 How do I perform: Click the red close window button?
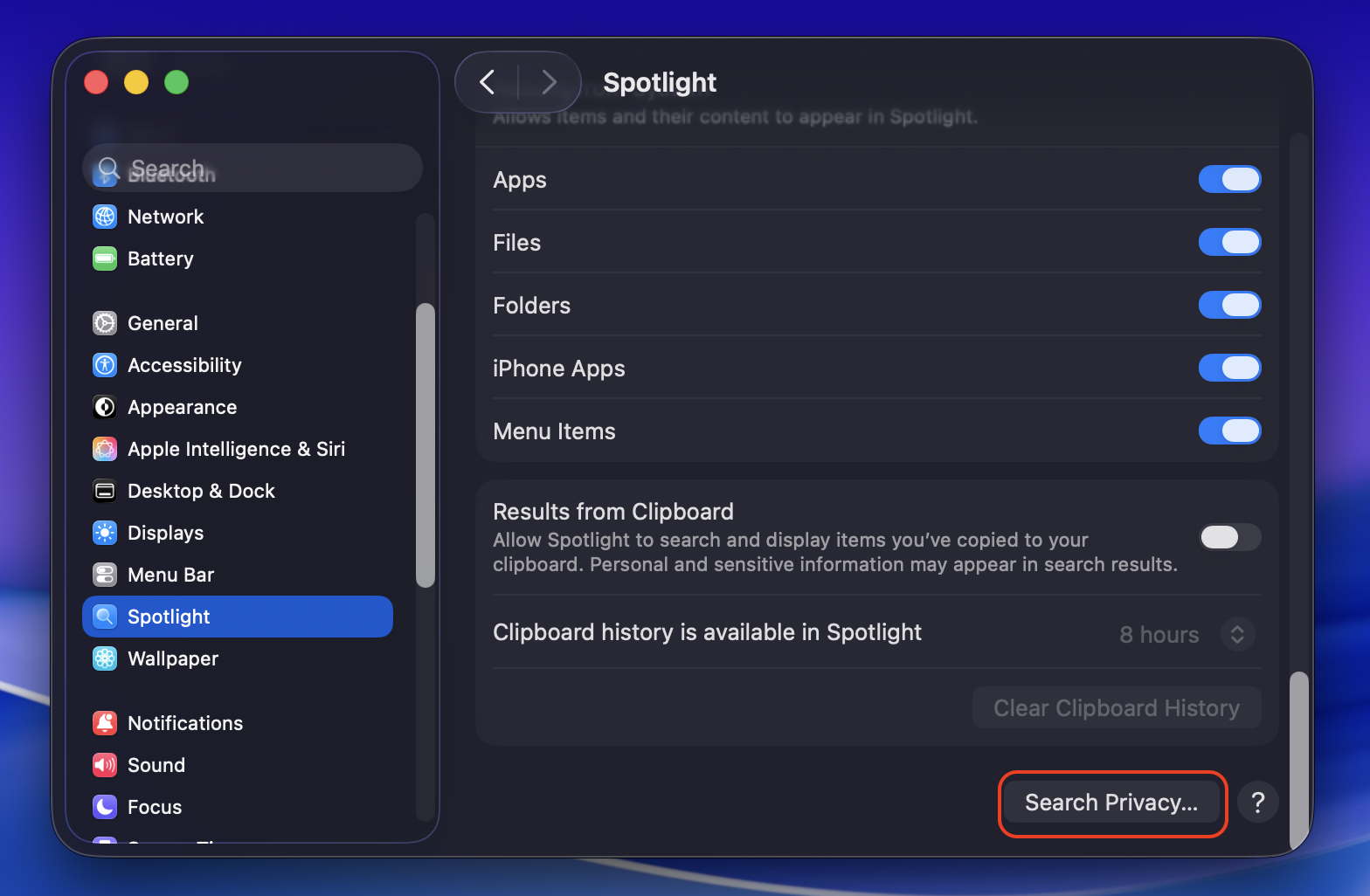96,82
